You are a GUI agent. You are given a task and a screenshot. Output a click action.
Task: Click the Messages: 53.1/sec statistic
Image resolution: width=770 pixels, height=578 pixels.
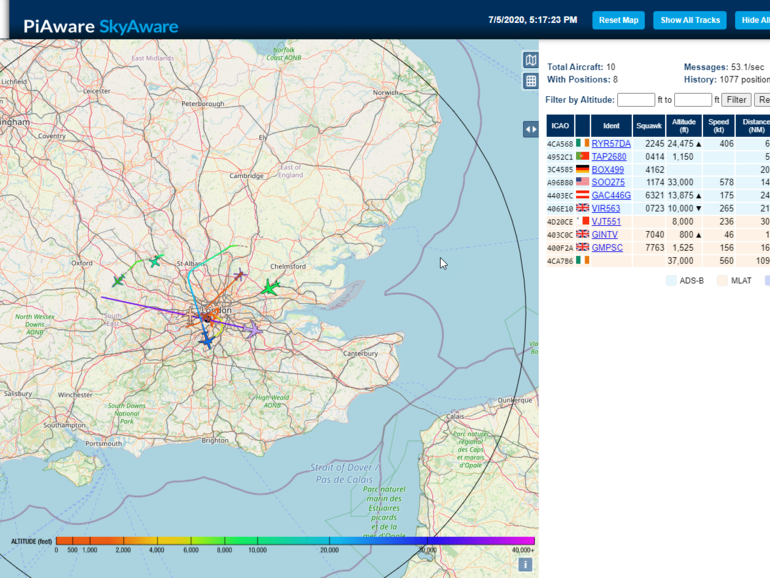coord(724,67)
